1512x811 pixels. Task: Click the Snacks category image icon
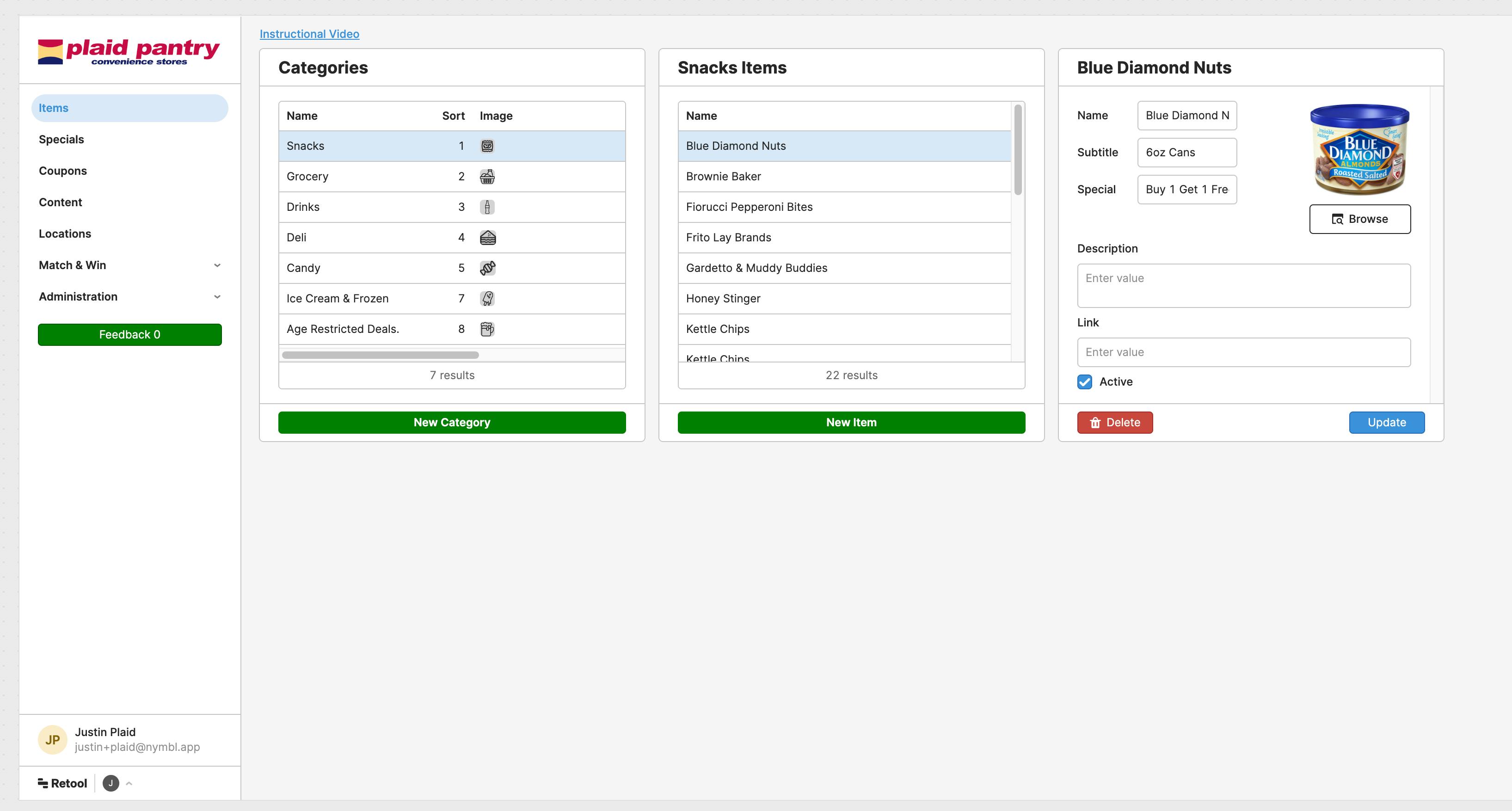click(487, 146)
